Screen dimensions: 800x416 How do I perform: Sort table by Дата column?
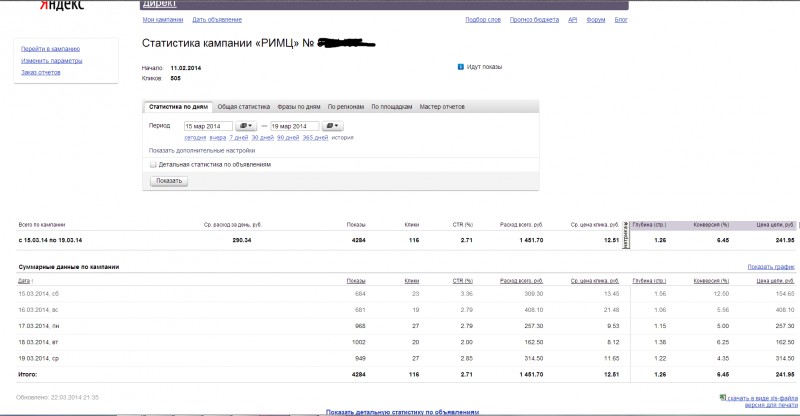(24, 281)
